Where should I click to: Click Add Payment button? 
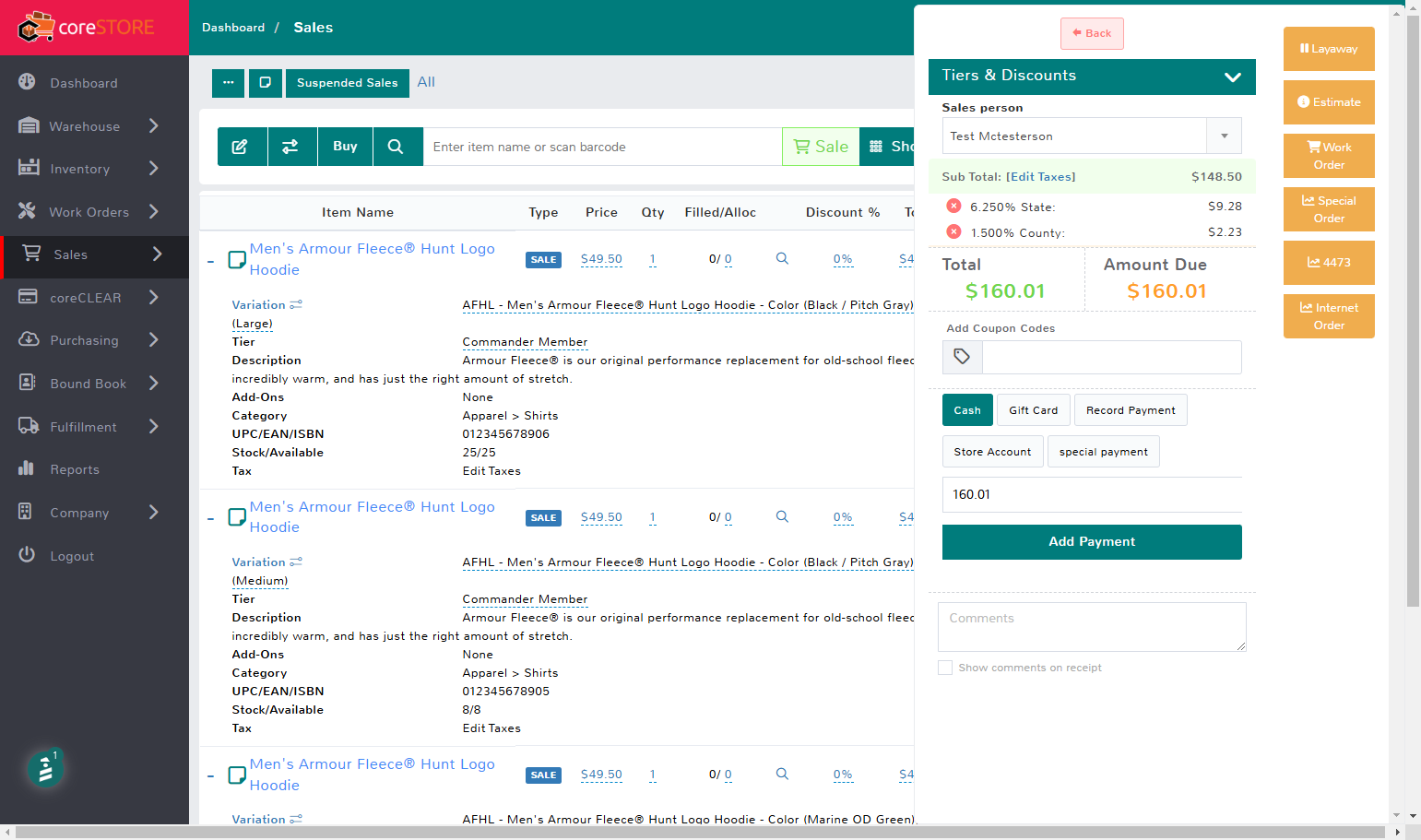[x=1092, y=542]
